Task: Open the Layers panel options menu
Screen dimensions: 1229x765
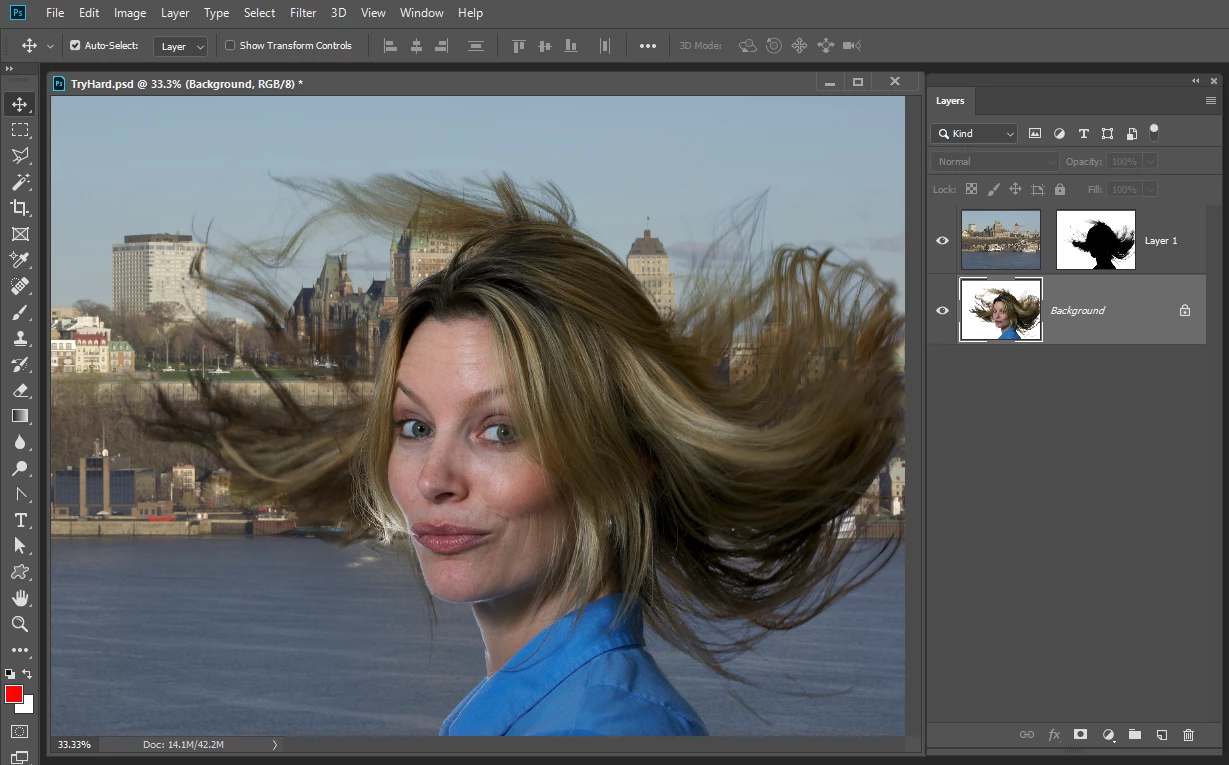Action: click(x=1211, y=101)
